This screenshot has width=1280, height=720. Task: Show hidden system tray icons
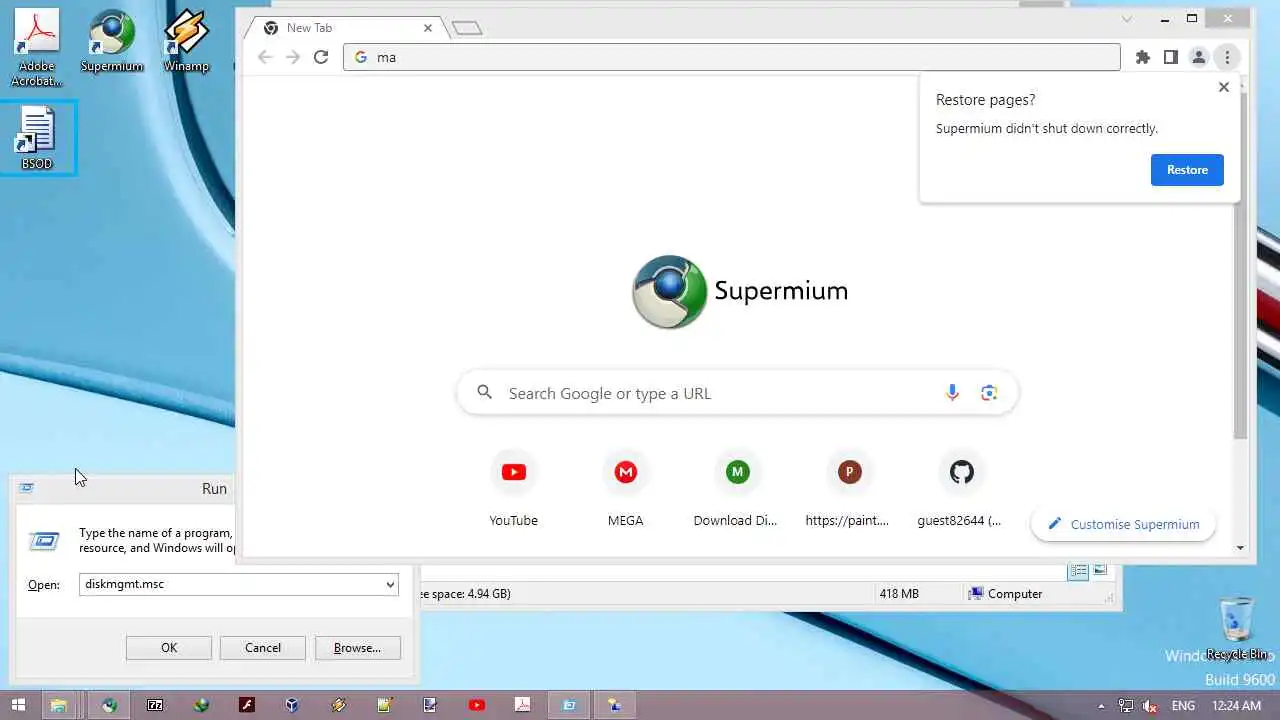click(x=1102, y=706)
